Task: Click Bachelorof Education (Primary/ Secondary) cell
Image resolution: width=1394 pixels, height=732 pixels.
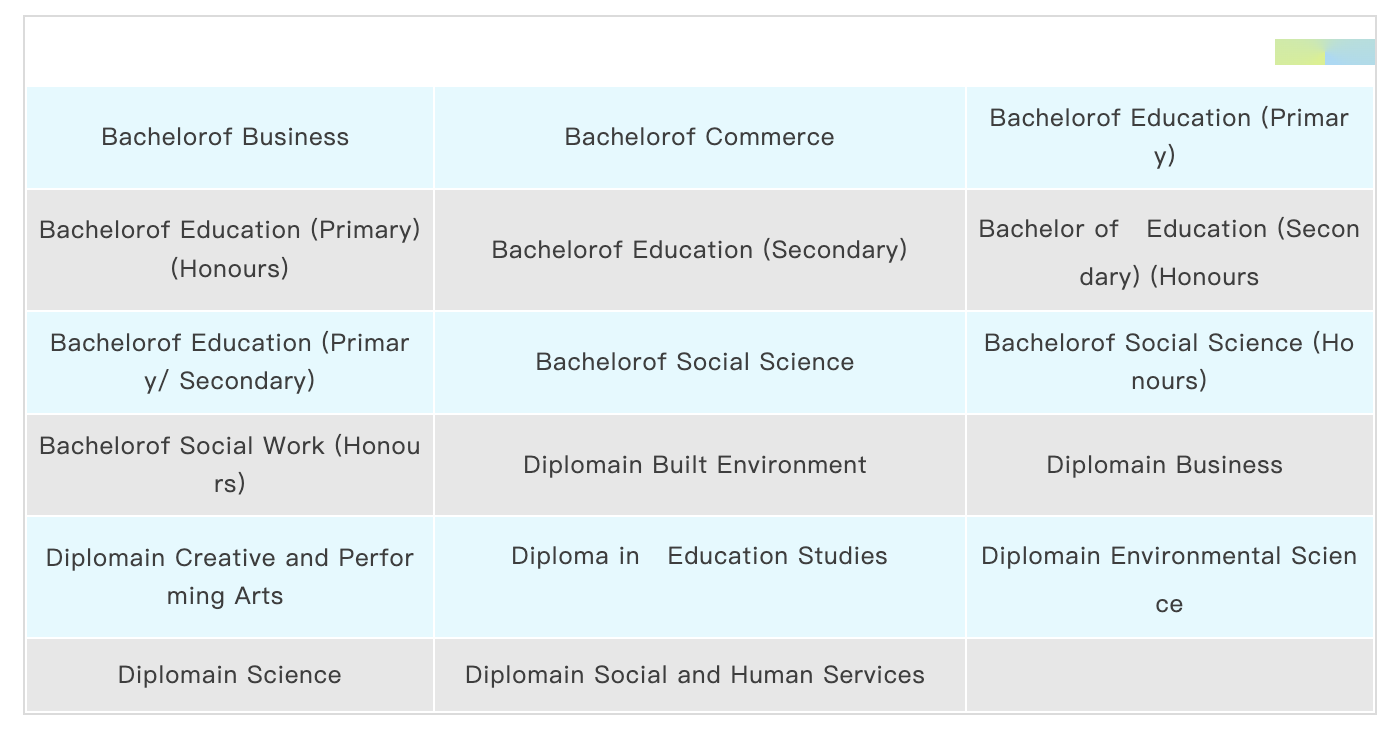Action: point(229,362)
